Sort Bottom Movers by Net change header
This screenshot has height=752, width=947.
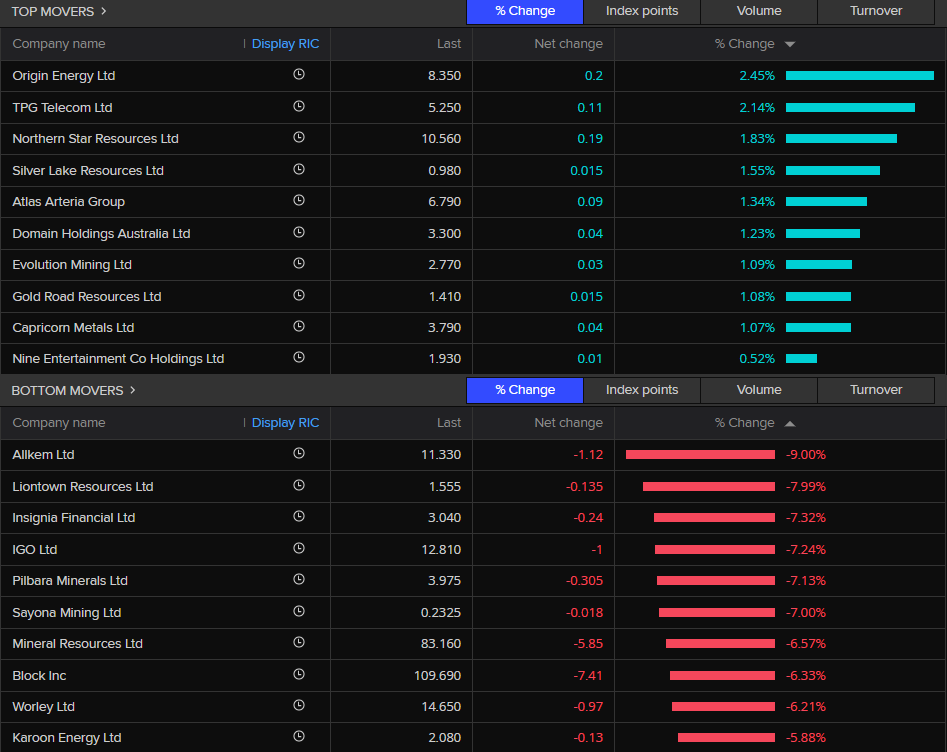(568, 423)
